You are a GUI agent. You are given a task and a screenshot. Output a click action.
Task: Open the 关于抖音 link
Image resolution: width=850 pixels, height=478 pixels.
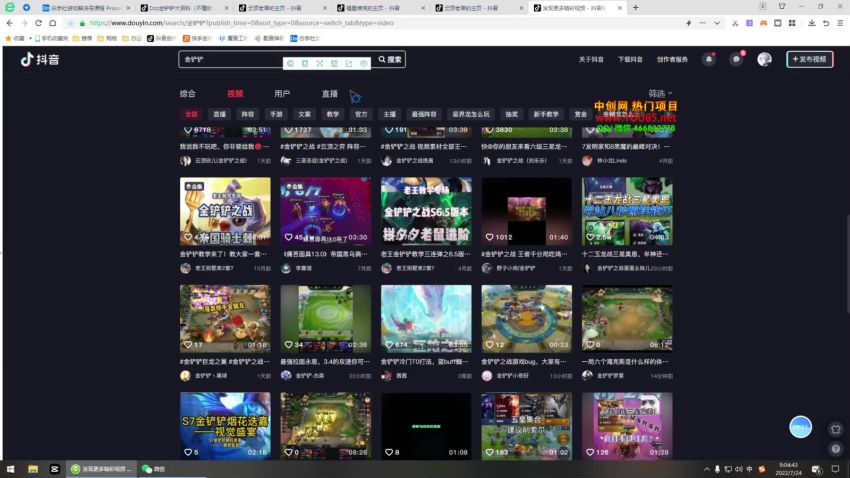coord(591,60)
